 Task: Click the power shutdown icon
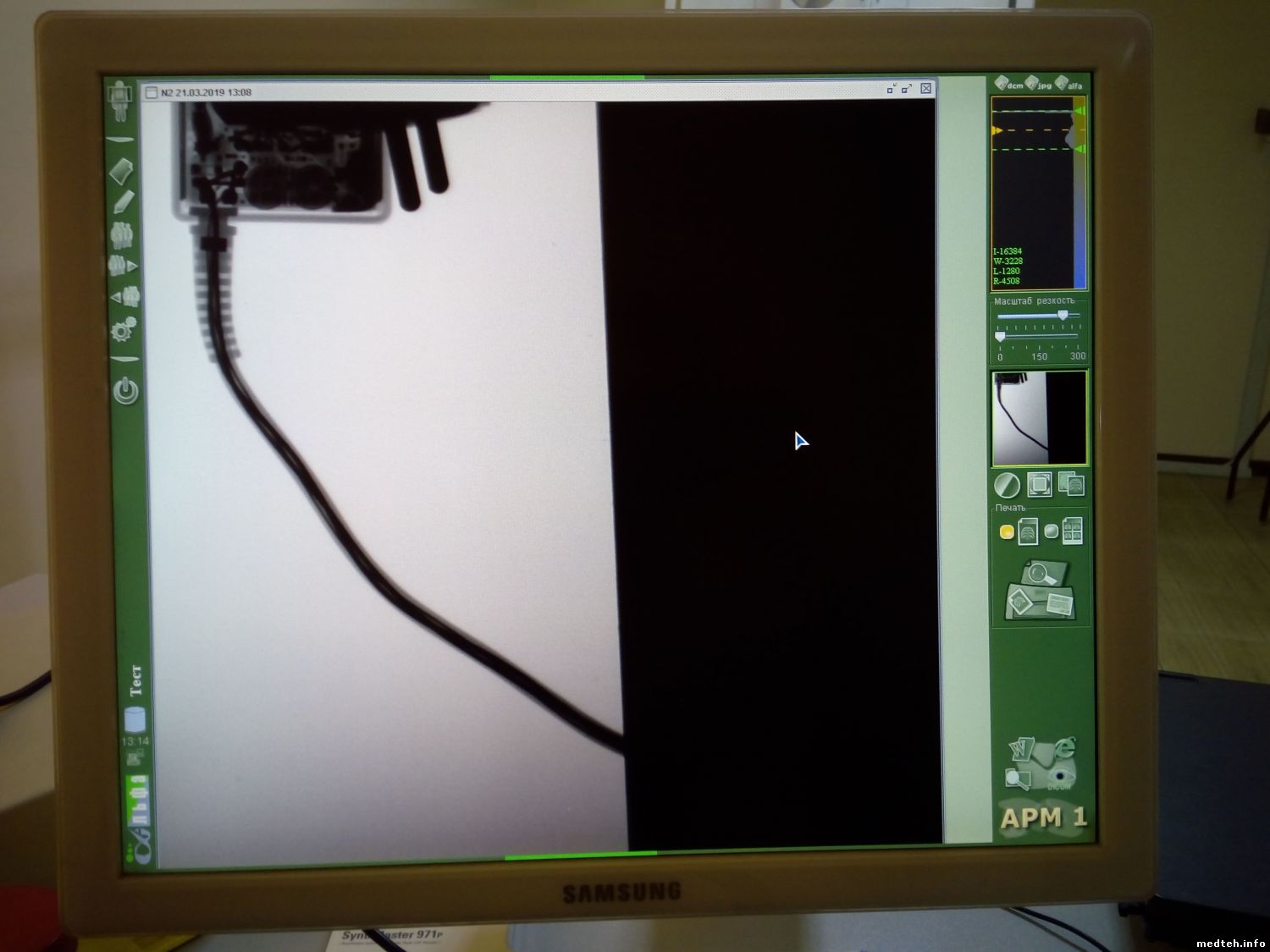(125, 391)
